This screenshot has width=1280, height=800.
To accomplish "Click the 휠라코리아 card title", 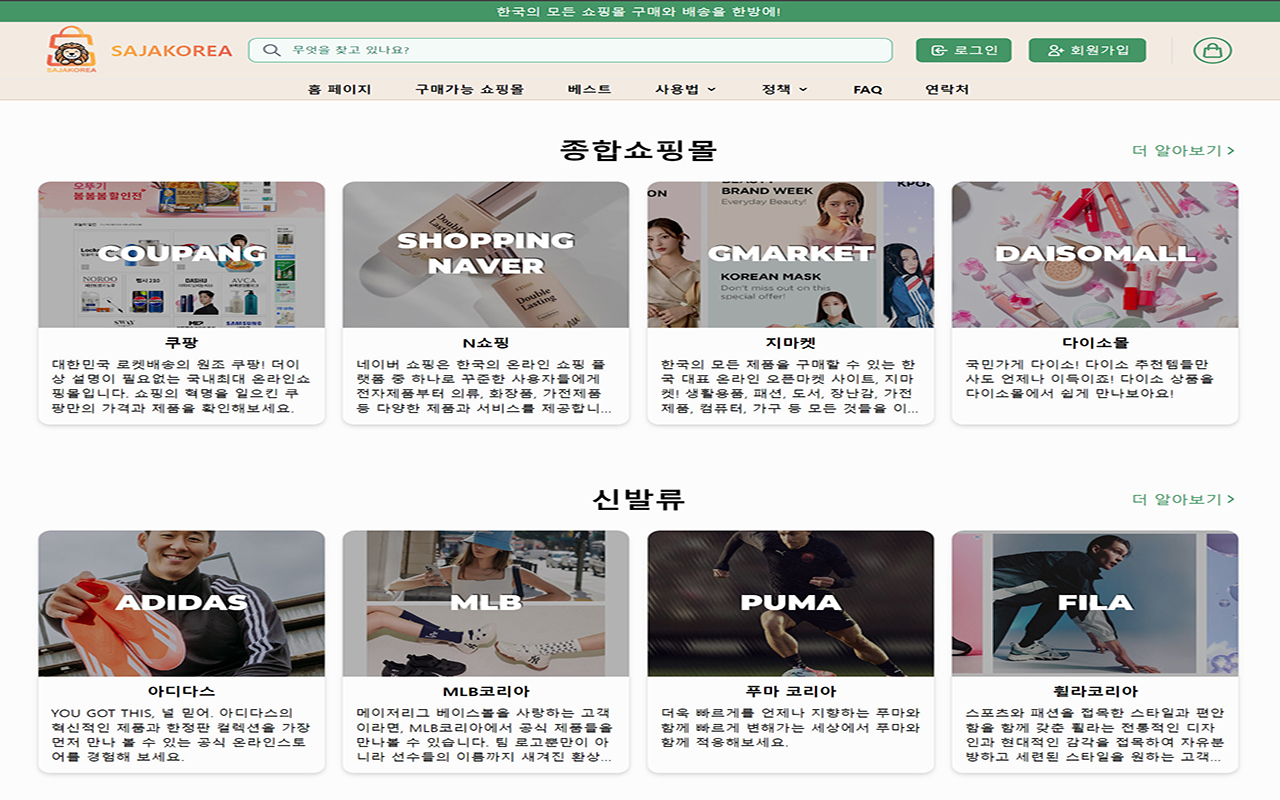I will pyautogui.click(x=1095, y=691).
